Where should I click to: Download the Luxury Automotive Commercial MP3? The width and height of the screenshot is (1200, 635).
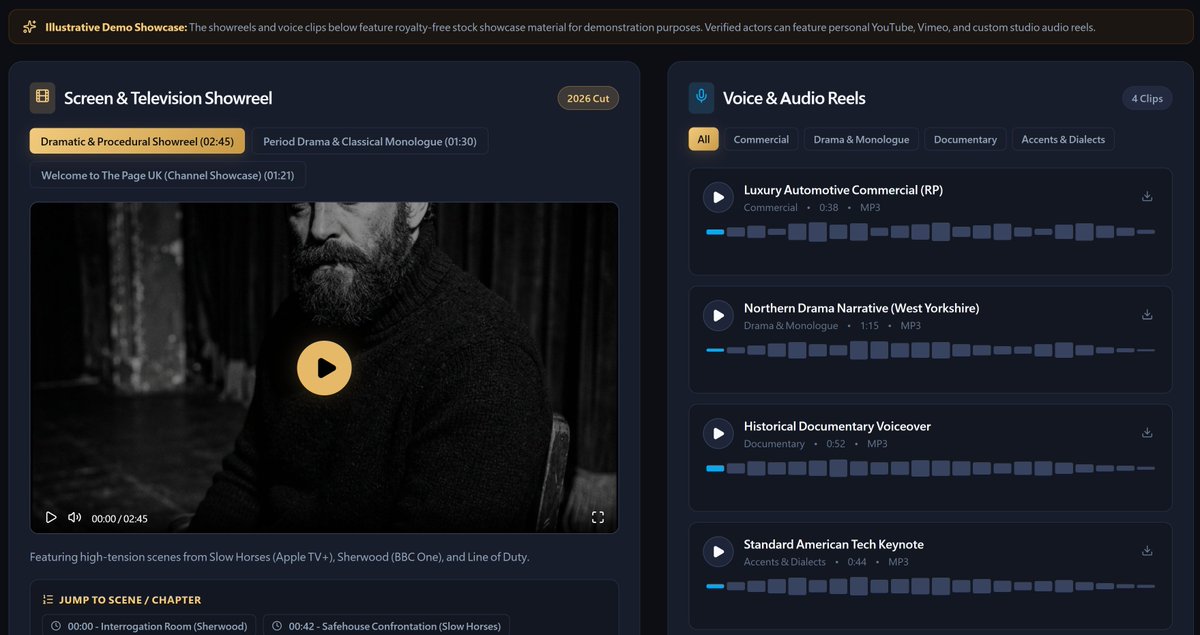click(x=1147, y=196)
